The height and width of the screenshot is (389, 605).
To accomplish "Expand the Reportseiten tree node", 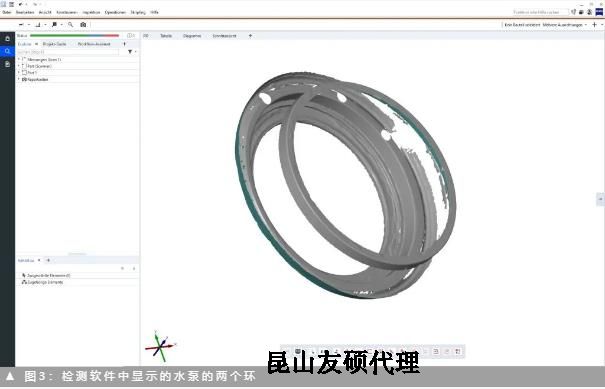I will (x=19, y=79).
